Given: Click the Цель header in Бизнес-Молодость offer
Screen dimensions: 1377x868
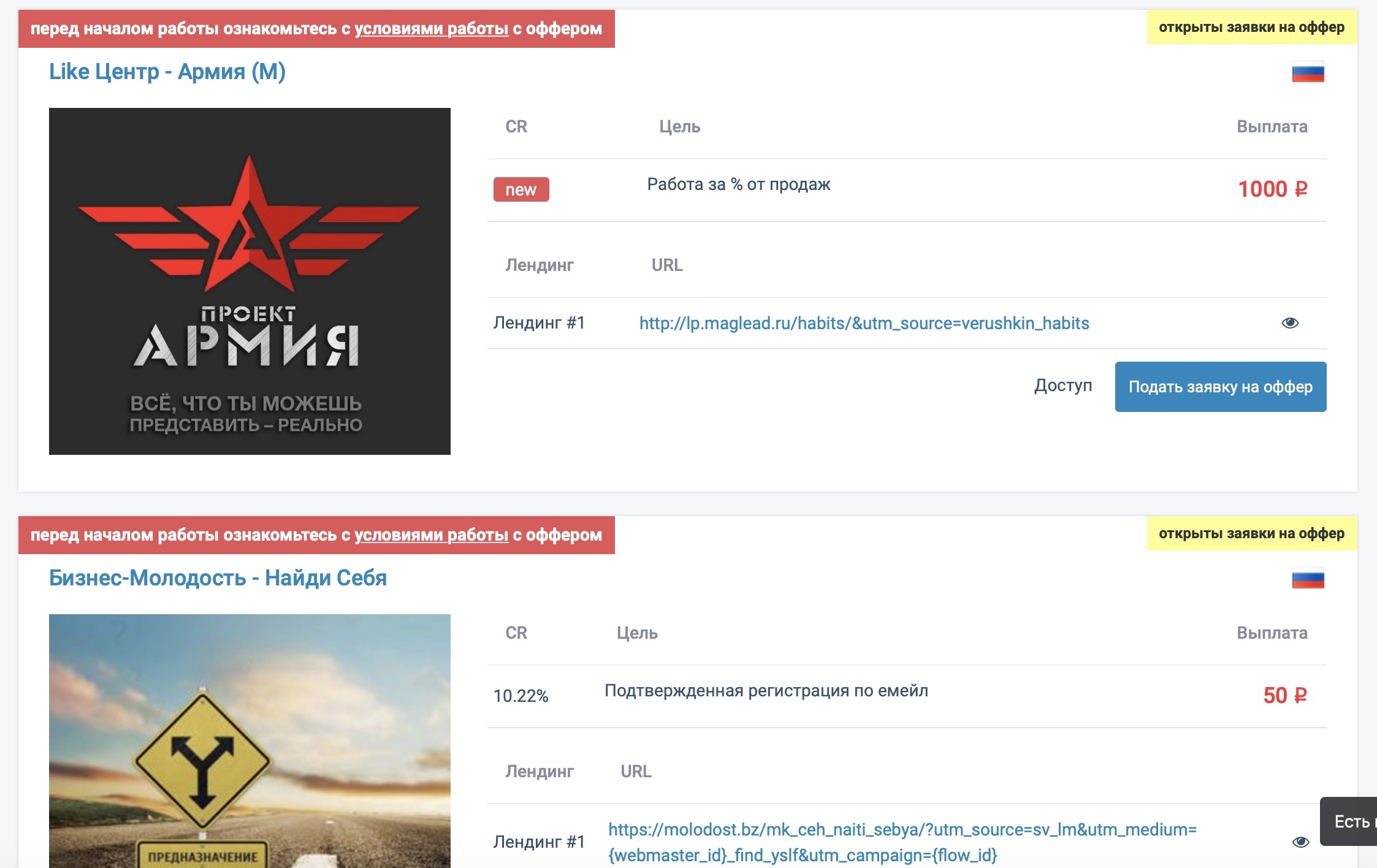Looking at the screenshot, I should pos(637,633).
